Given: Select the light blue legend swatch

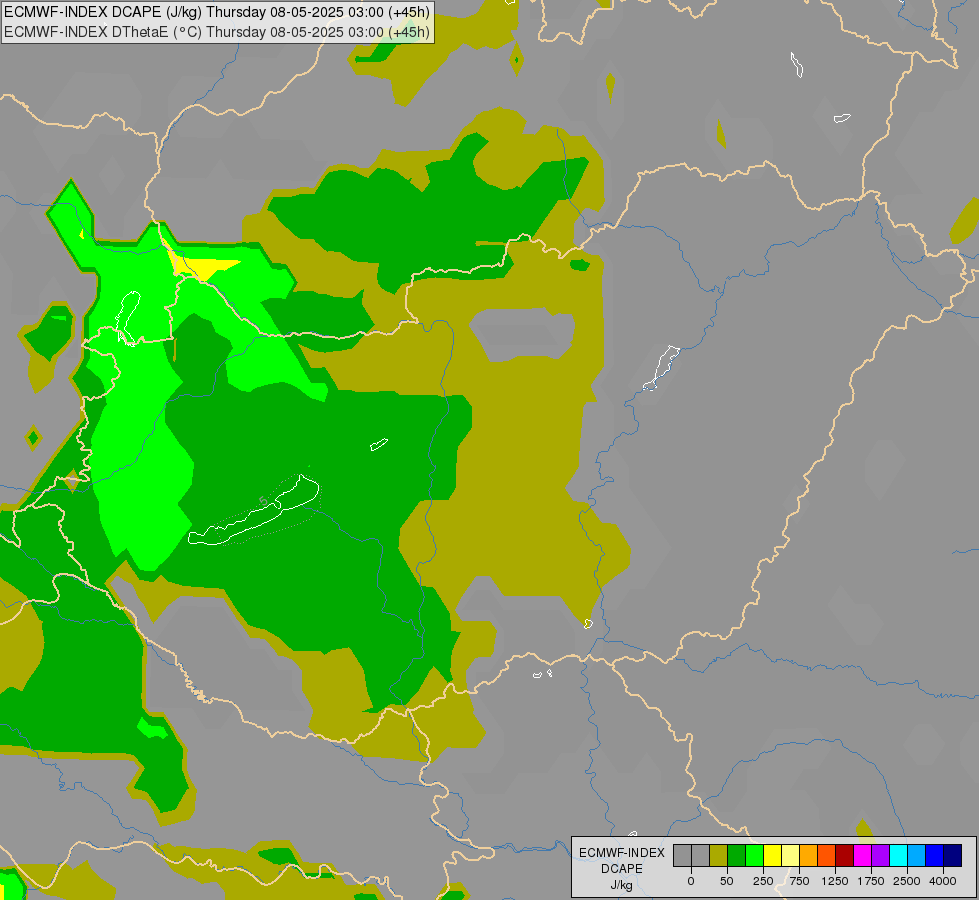Looking at the screenshot, I should point(917,855).
